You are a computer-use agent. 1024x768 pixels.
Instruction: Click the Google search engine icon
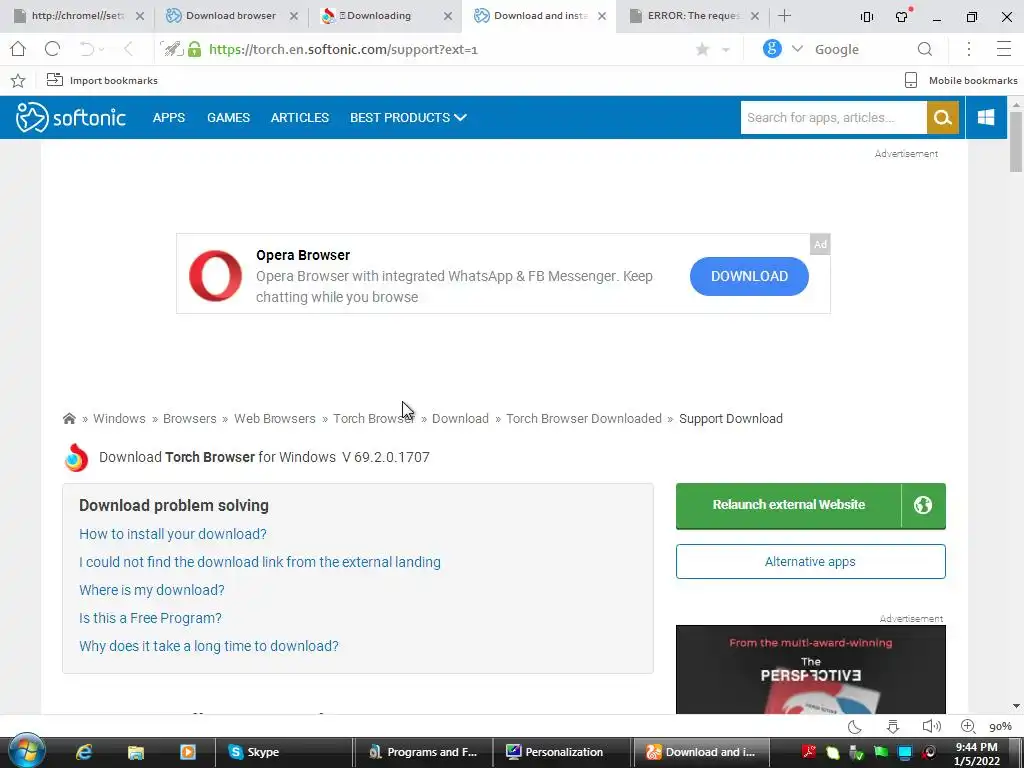(x=772, y=48)
